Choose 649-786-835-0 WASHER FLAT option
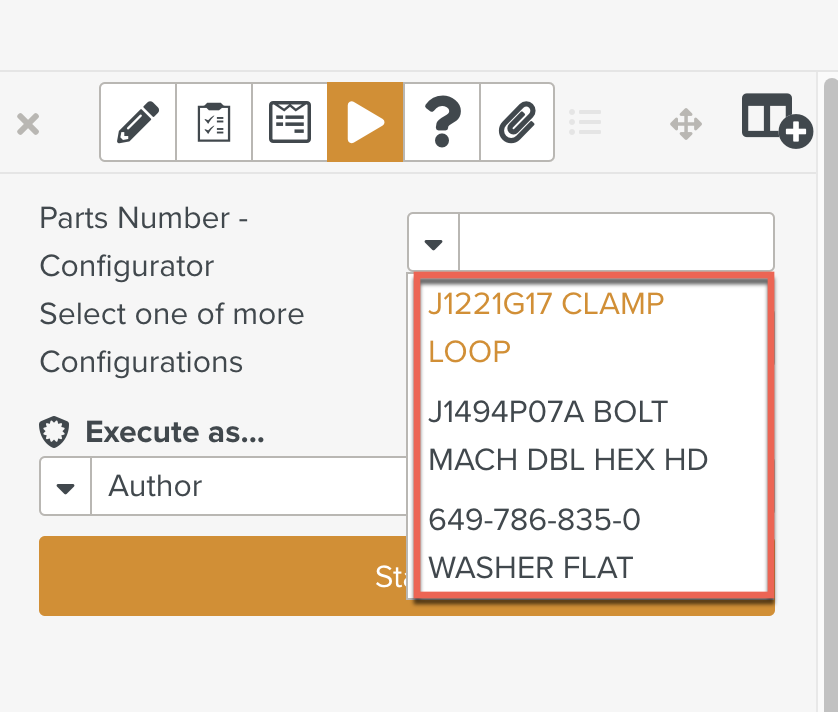Image resolution: width=838 pixels, height=712 pixels. click(x=593, y=543)
